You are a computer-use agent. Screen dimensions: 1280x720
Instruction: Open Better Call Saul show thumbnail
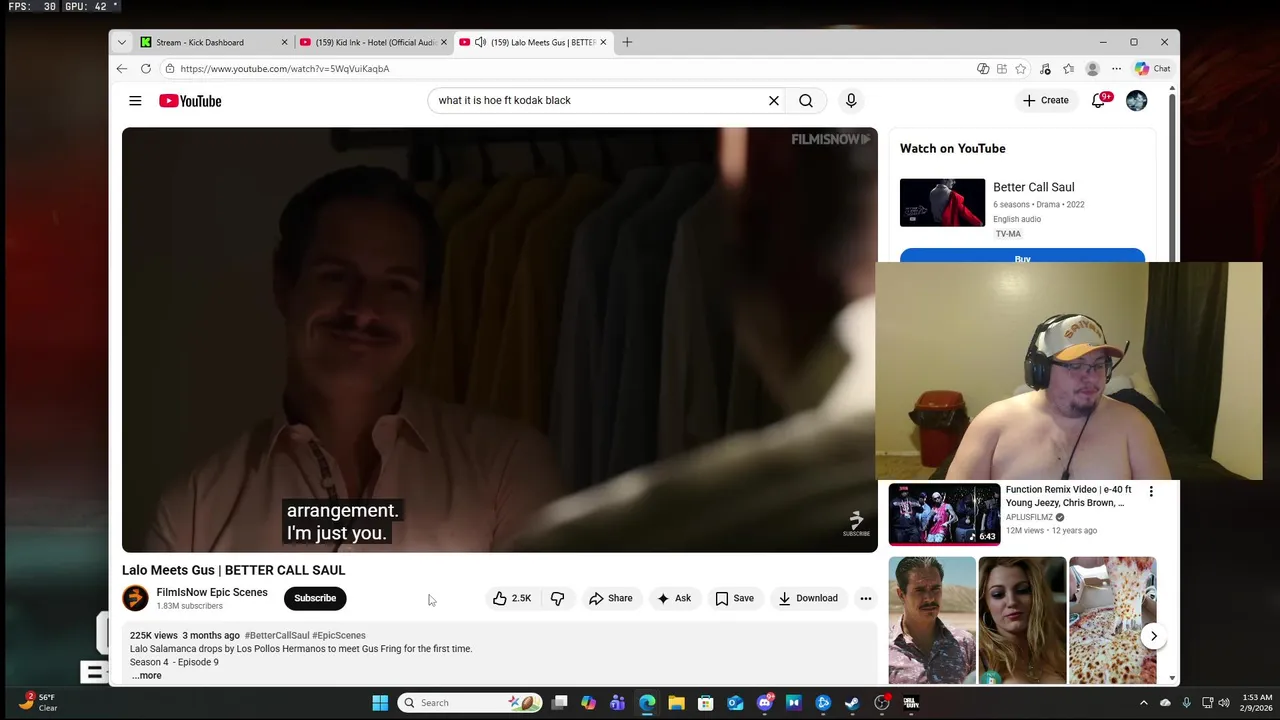tap(942, 203)
